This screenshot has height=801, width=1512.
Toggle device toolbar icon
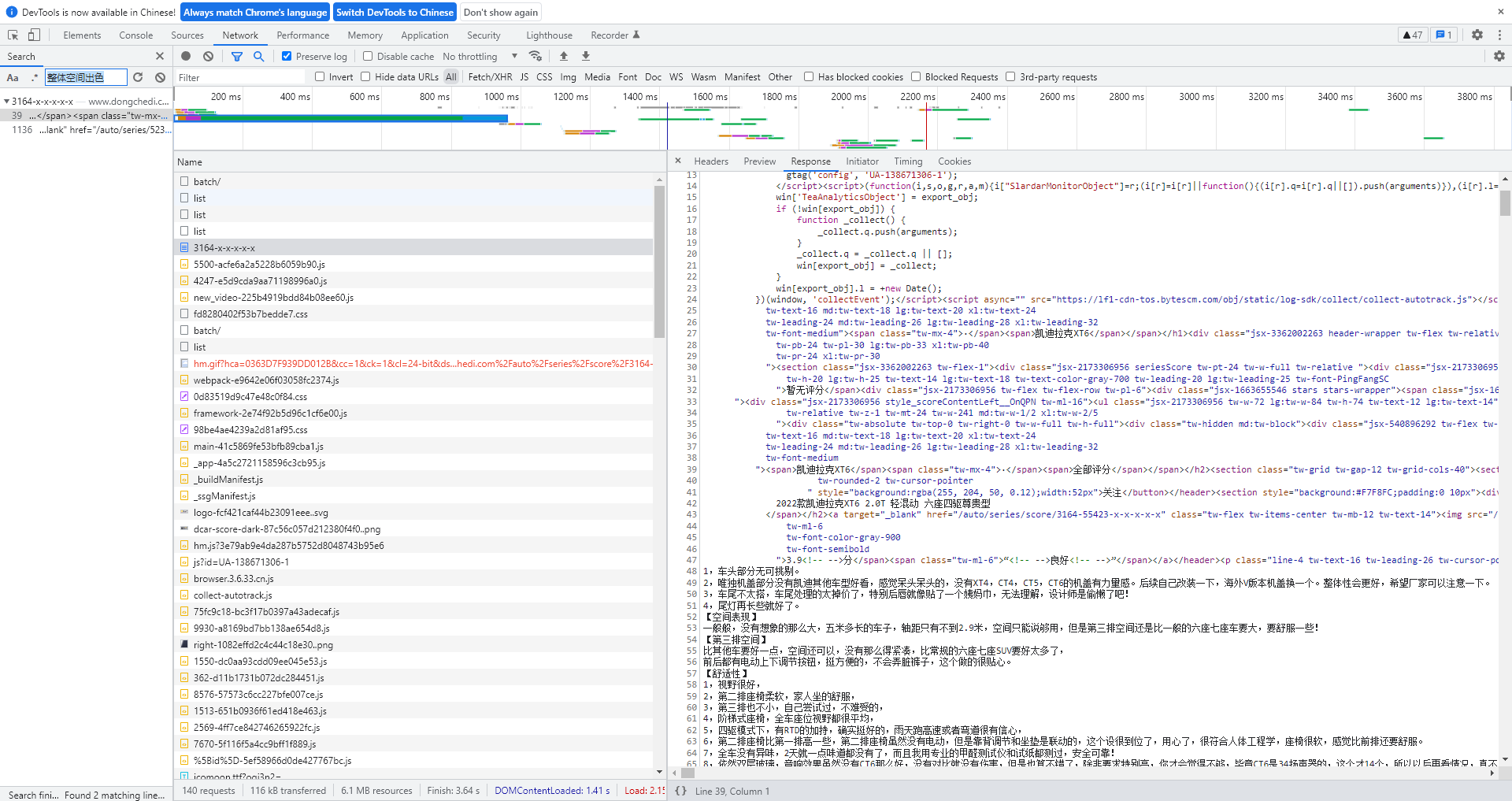[x=34, y=35]
